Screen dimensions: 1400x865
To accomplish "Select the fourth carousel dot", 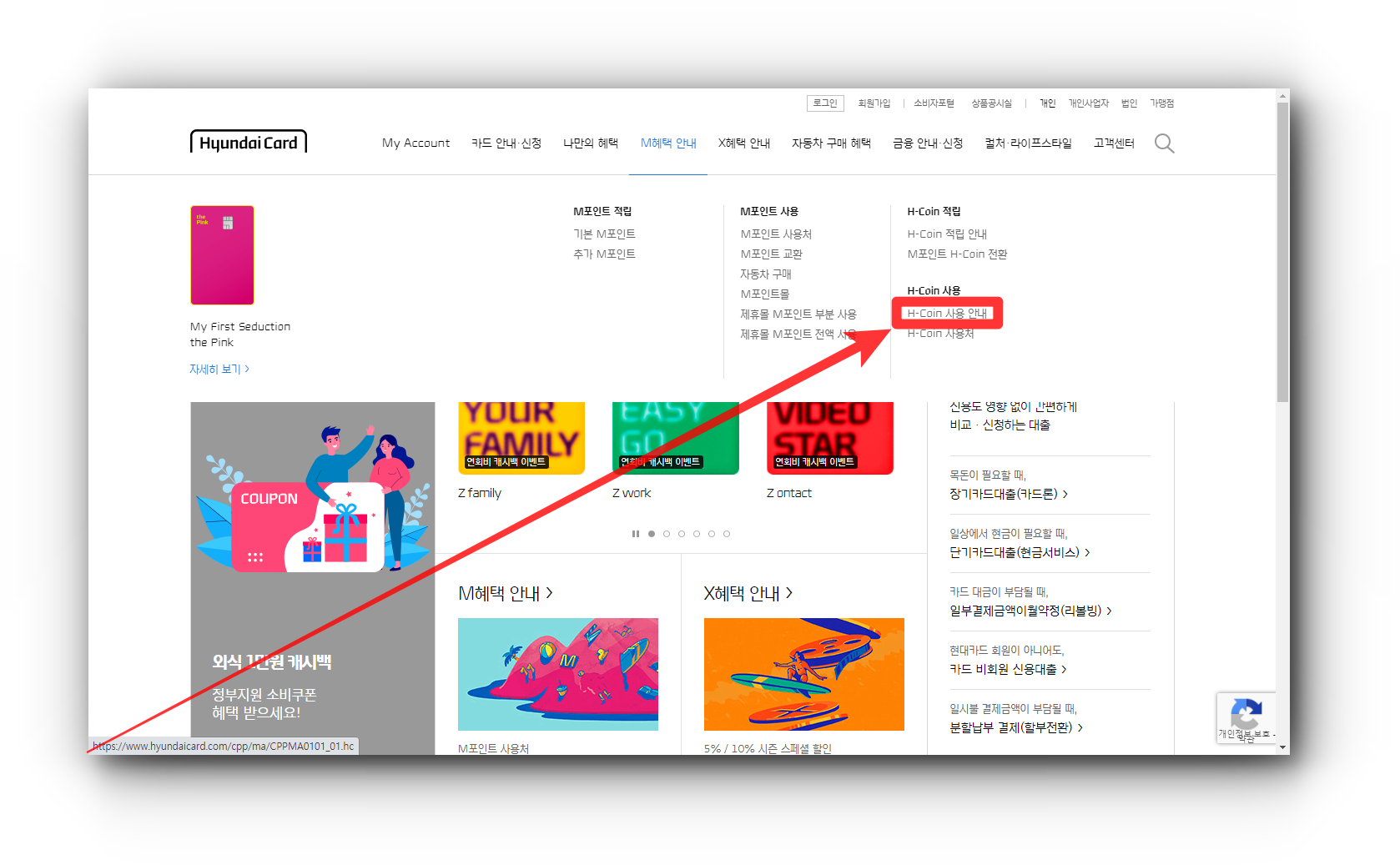I will pos(697,534).
